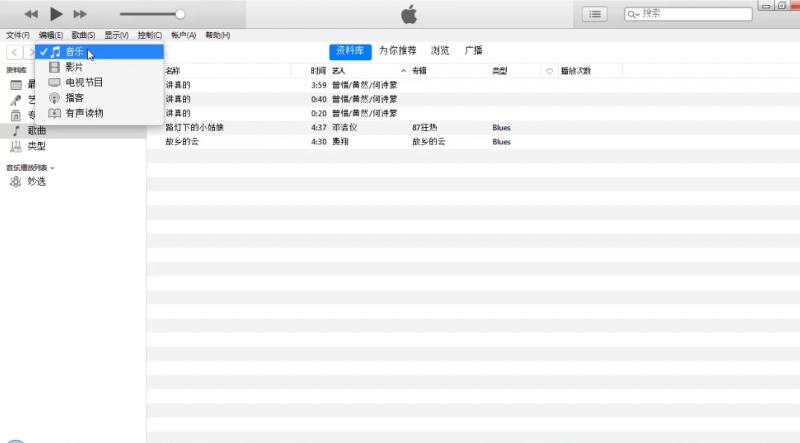Choose 播客 from the media dropdown

(99, 97)
